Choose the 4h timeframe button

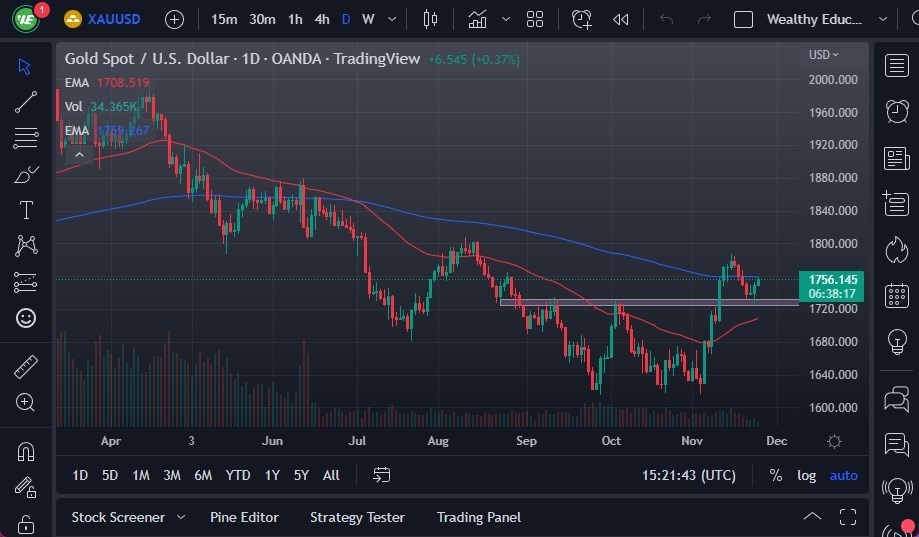pyautogui.click(x=321, y=19)
